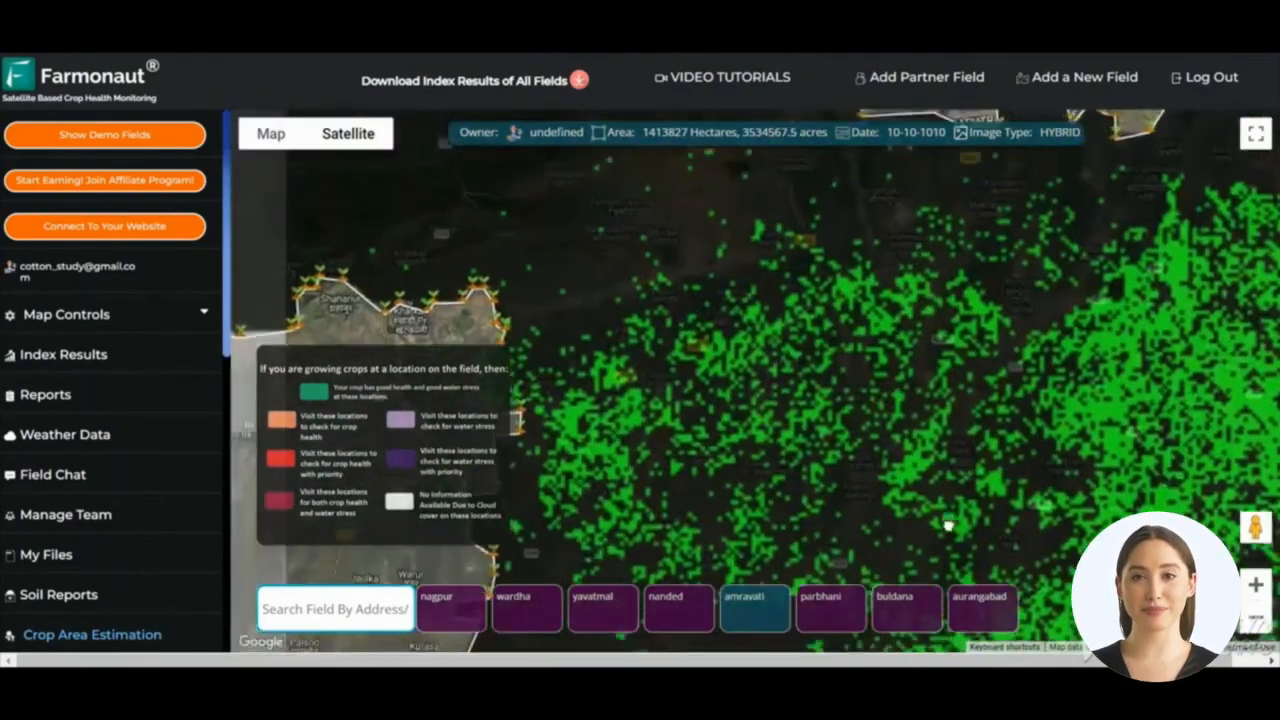Expand the Map Controls dropdown arrow
This screenshot has width=1280, height=720.
[204, 312]
